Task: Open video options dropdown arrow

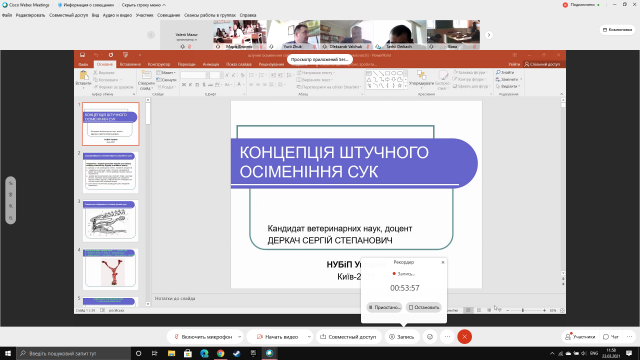Action: click(x=309, y=337)
